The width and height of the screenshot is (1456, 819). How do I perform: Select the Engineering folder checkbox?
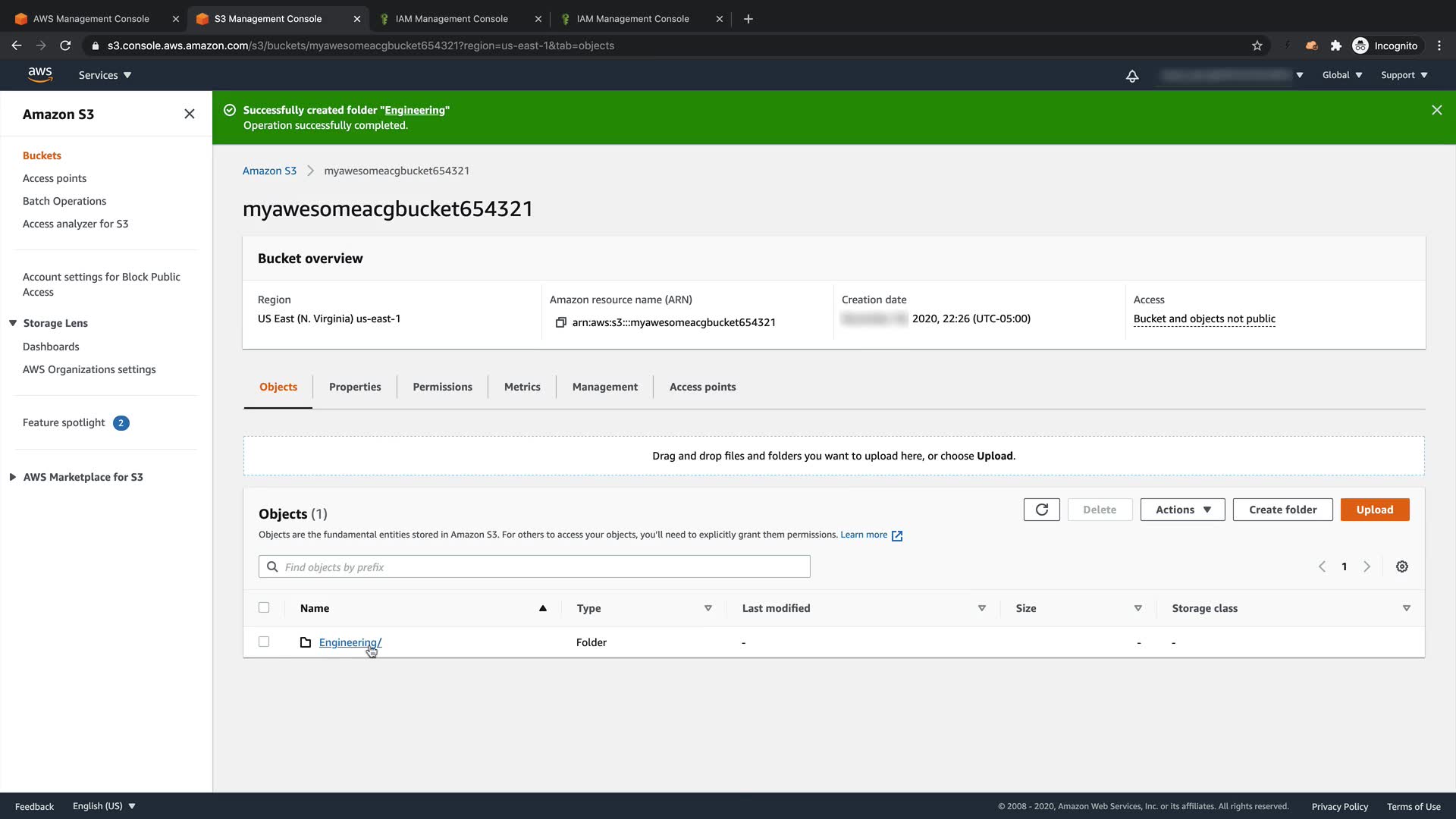click(x=264, y=642)
